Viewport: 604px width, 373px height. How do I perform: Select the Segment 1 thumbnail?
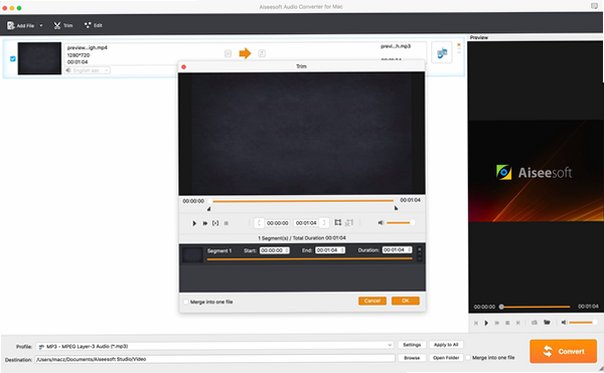[193, 255]
